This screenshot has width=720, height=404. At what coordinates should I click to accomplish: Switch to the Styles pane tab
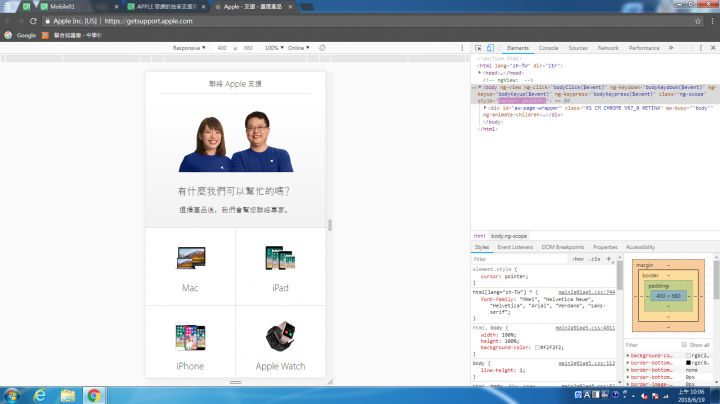coord(482,247)
